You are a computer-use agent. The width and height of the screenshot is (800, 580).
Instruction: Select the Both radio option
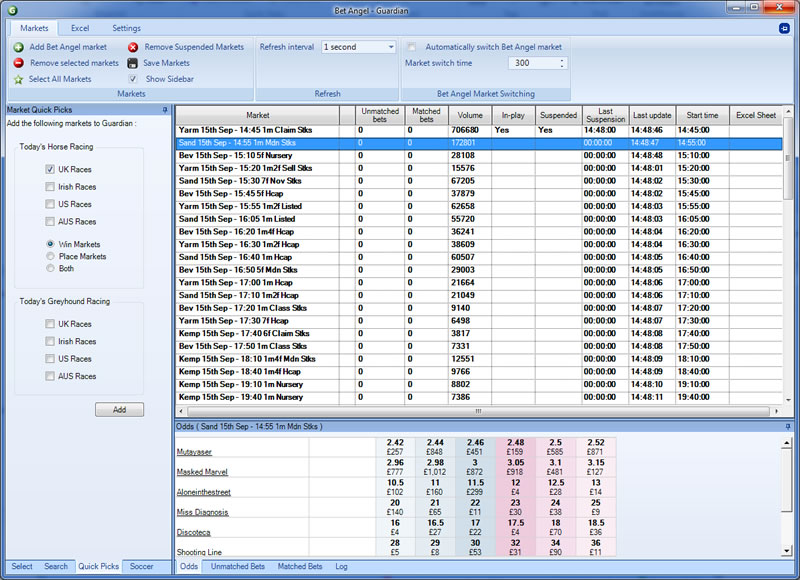tap(50, 268)
